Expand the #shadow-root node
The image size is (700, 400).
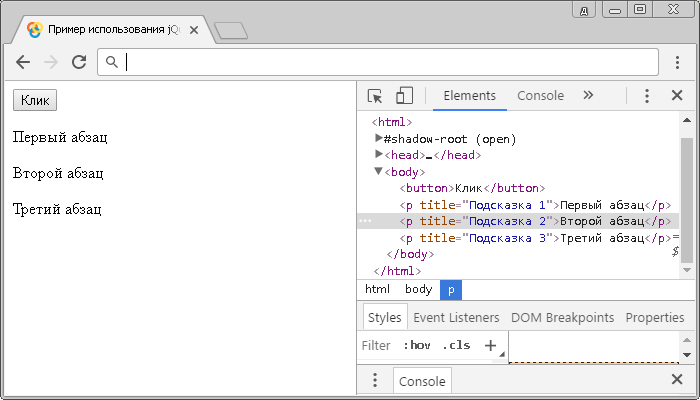pyautogui.click(x=379, y=138)
